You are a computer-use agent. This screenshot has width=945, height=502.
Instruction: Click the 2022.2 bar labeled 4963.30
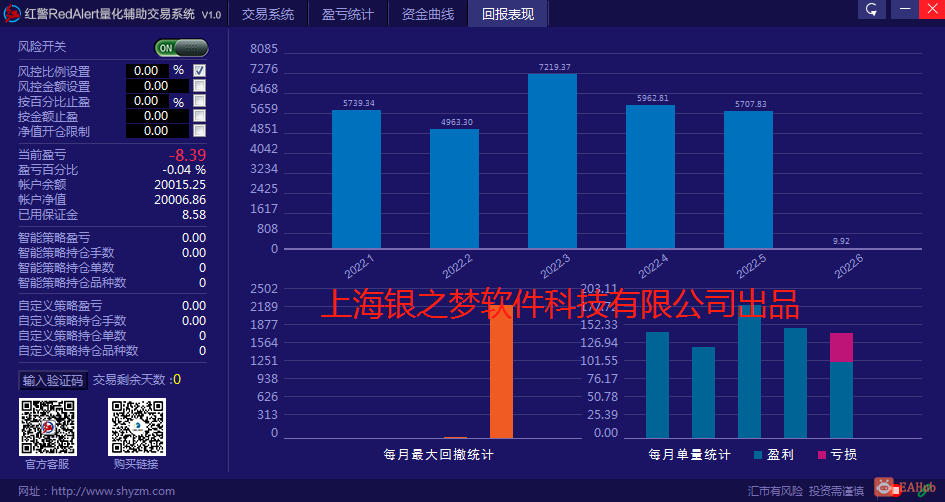coord(454,189)
